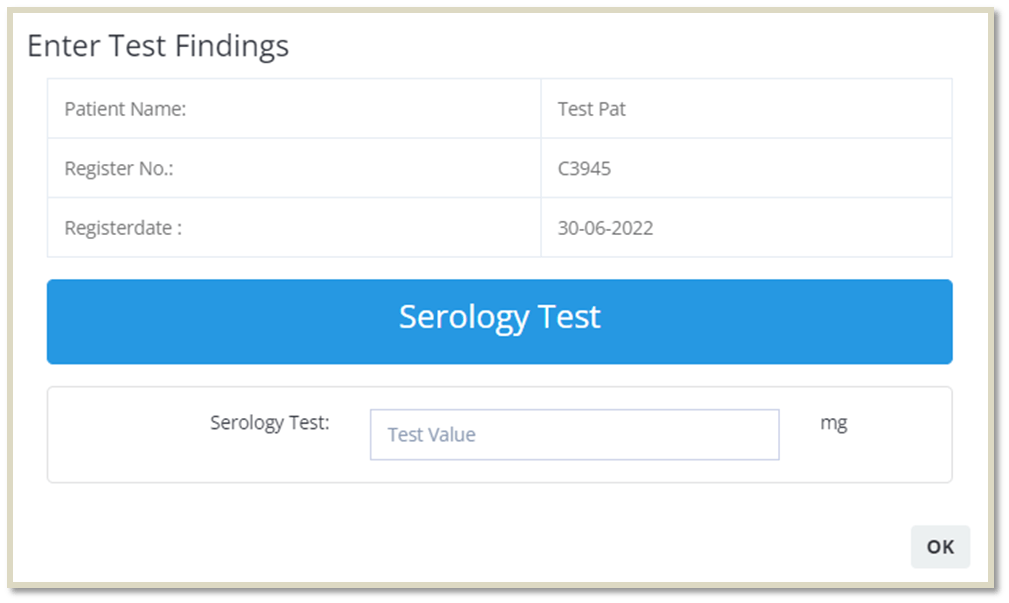This screenshot has height=603, width=1009.
Task: Select the Registerdate : label cell
Action: coord(294,227)
